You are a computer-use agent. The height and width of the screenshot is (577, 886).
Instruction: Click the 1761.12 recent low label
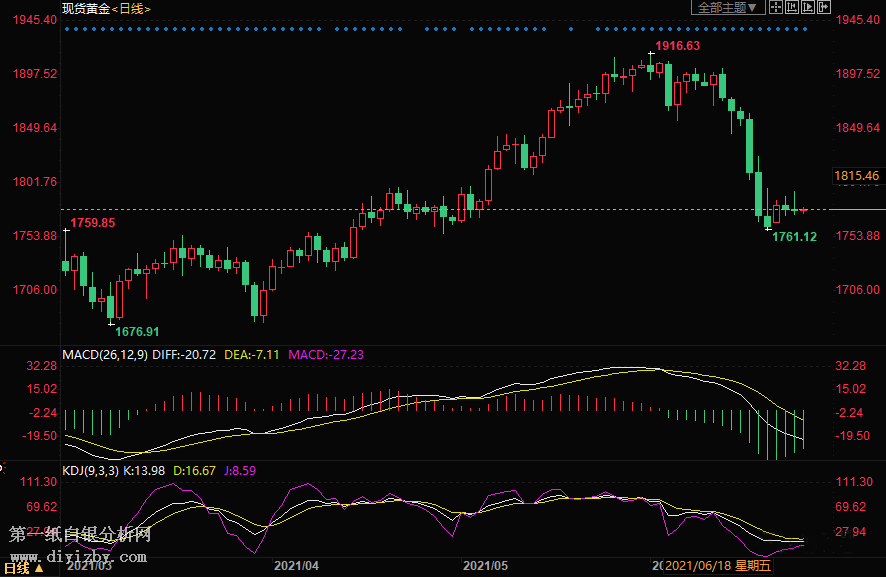click(x=794, y=237)
